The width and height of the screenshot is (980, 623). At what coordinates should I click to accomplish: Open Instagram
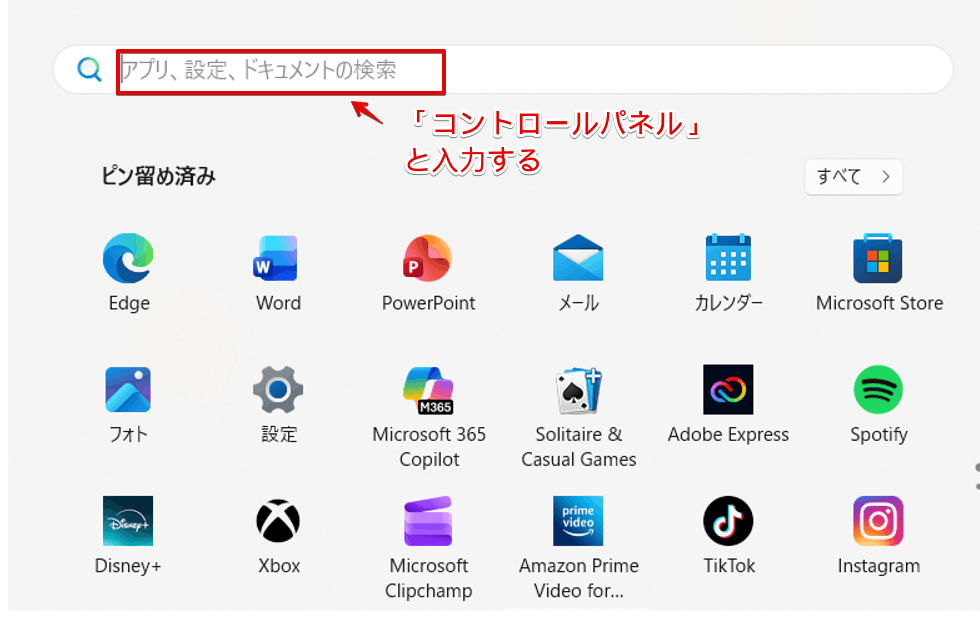[878, 521]
